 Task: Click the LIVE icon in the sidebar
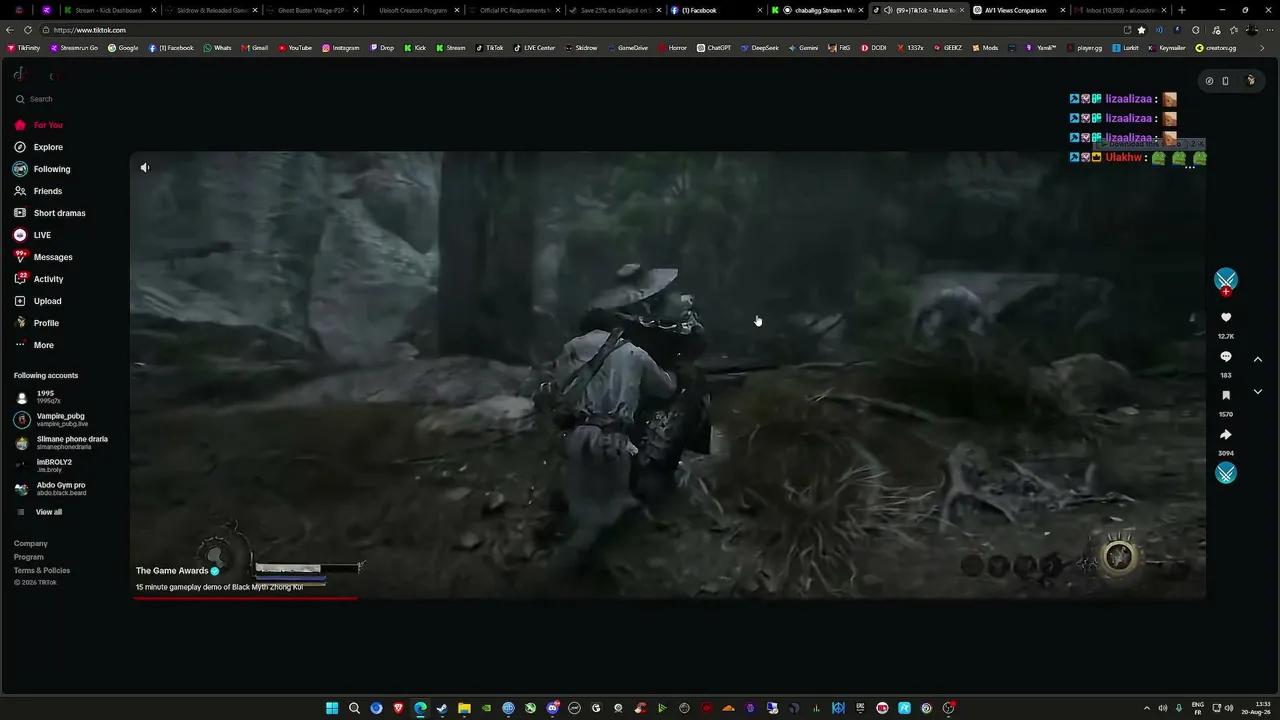point(20,235)
